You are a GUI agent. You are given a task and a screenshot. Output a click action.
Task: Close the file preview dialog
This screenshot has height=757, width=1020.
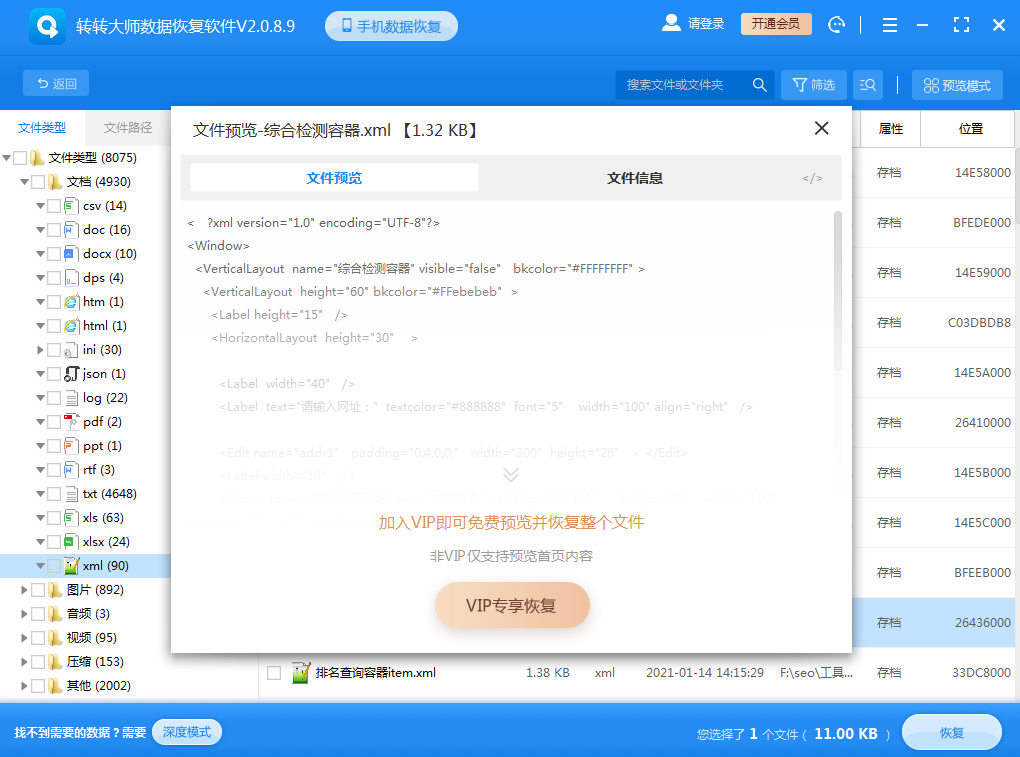coord(822,128)
